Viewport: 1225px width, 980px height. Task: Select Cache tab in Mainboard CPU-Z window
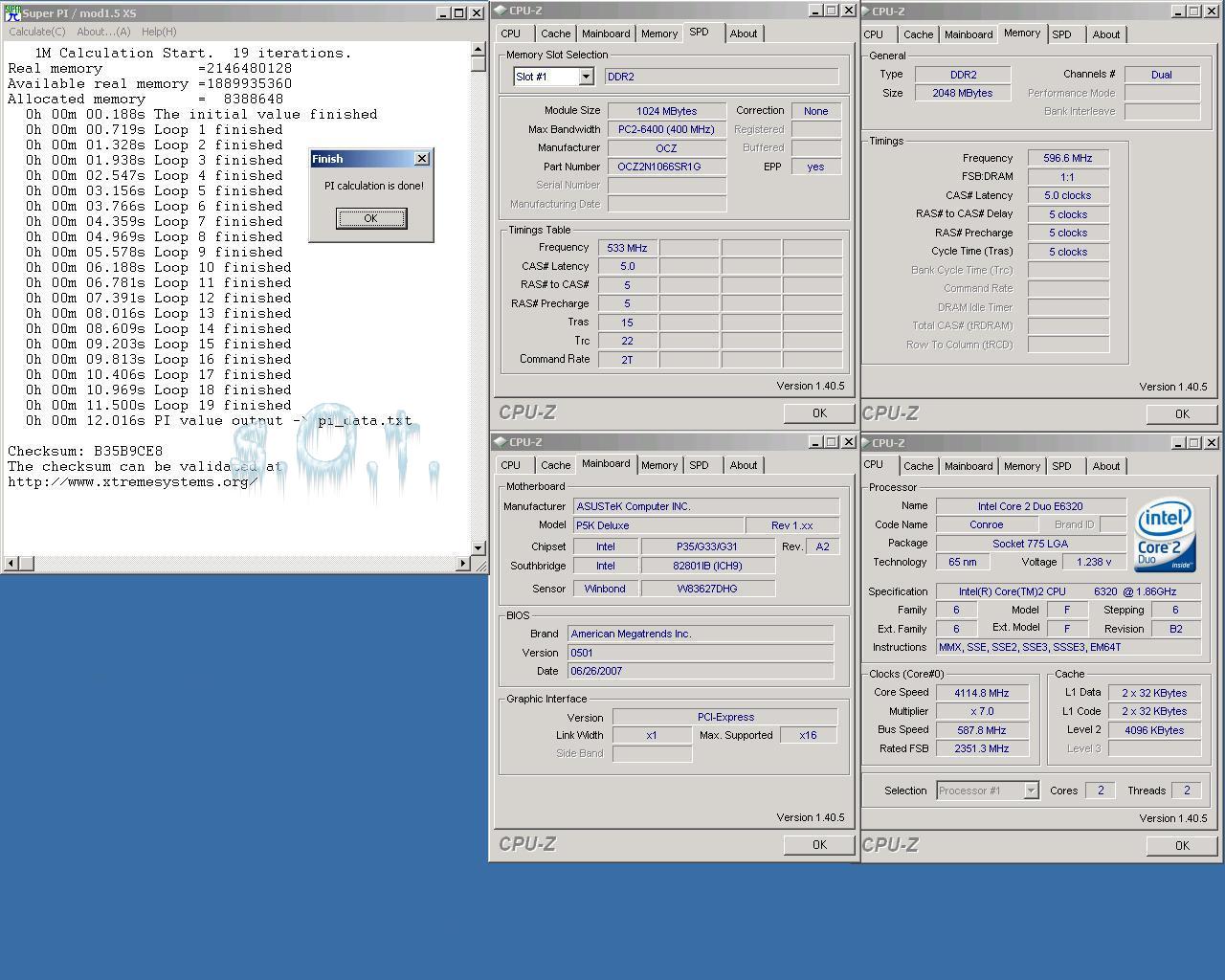[x=555, y=465]
